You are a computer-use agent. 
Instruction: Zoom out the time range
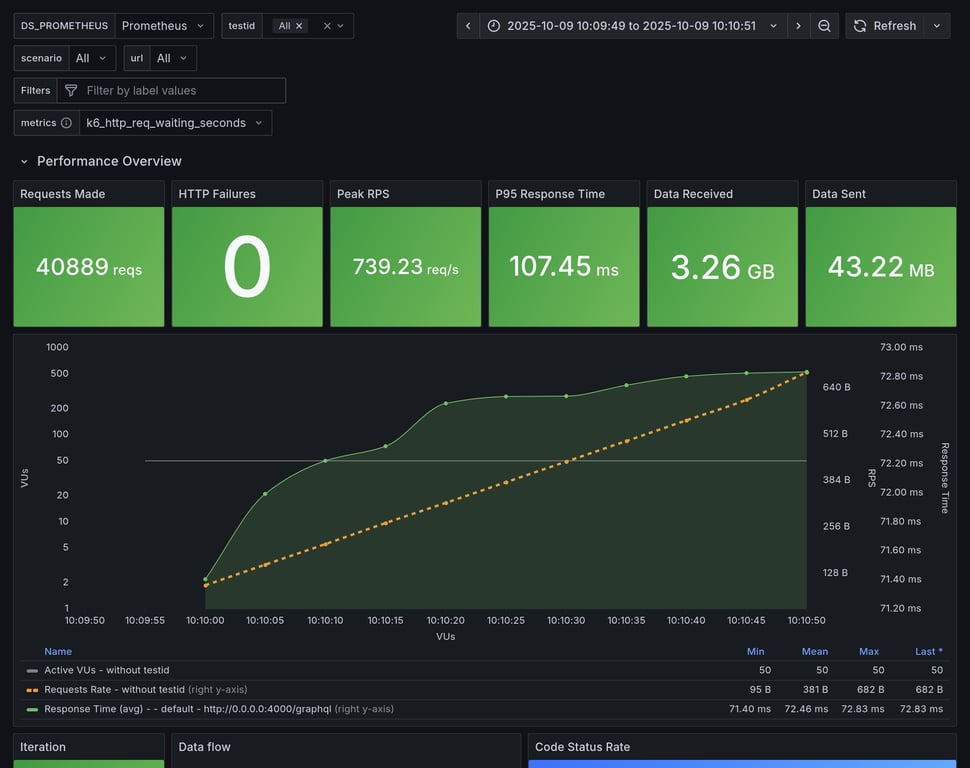[824, 26]
